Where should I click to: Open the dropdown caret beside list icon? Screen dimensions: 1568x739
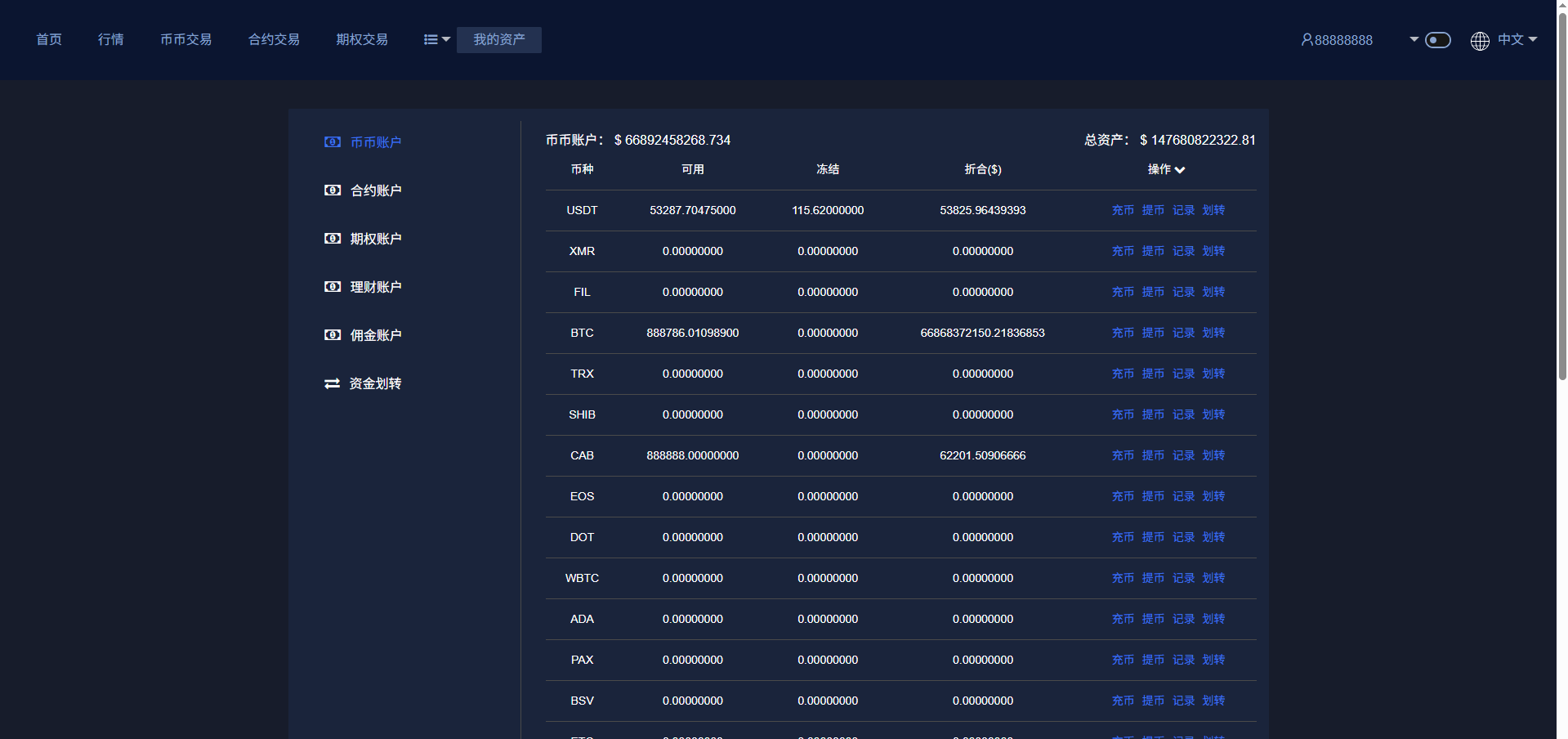pos(446,39)
